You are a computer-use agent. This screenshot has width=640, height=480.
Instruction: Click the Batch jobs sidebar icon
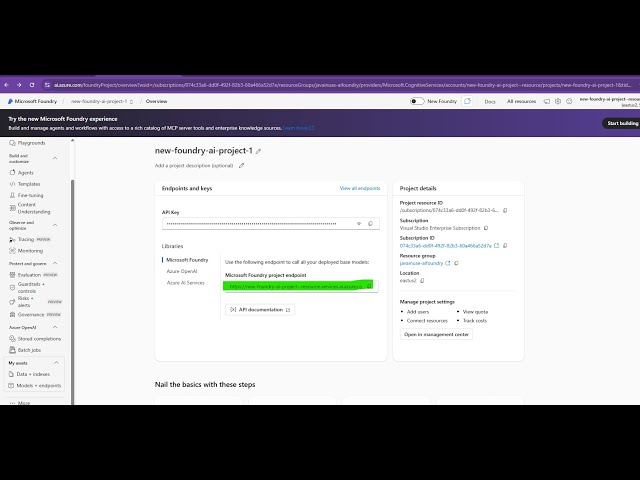12,350
